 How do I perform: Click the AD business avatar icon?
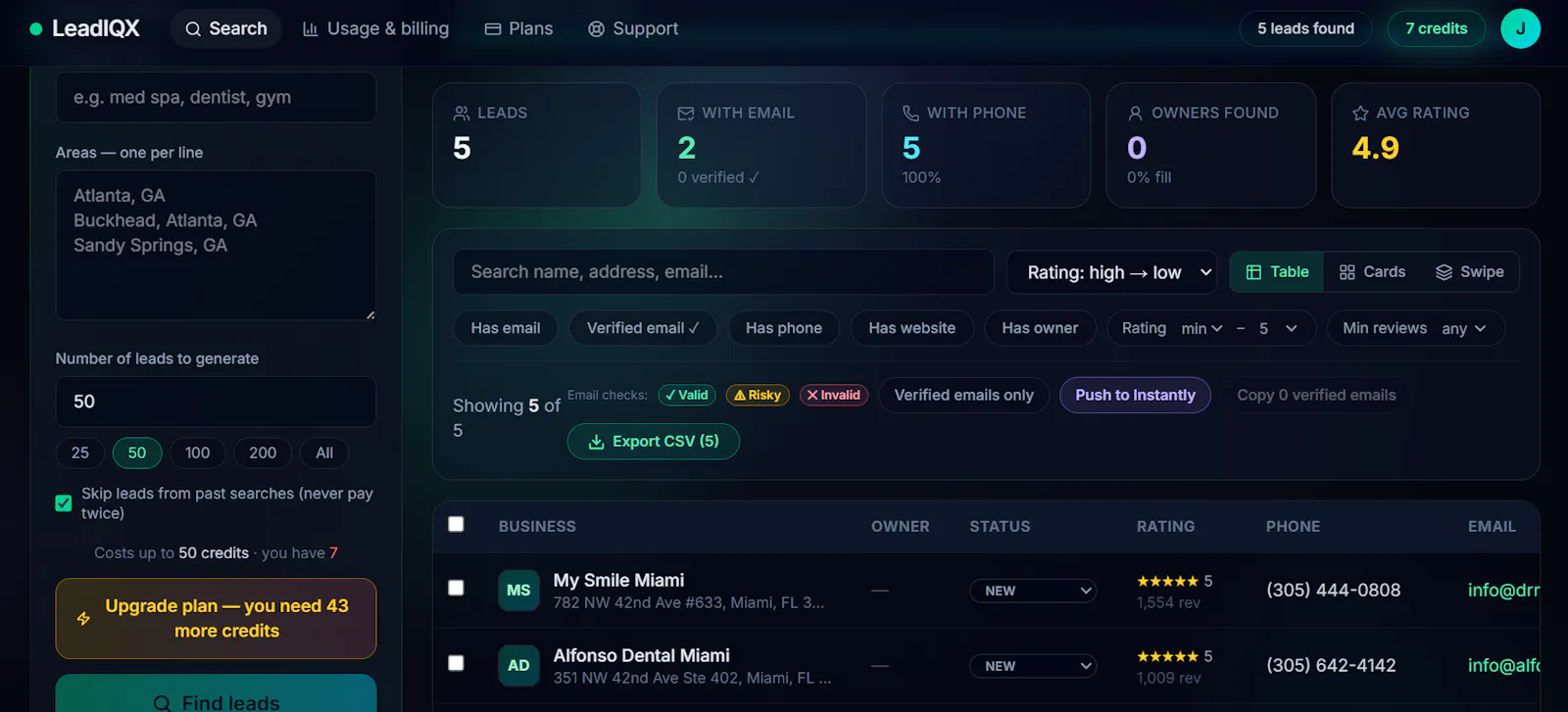pyautogui.click(x=518, y=666)
